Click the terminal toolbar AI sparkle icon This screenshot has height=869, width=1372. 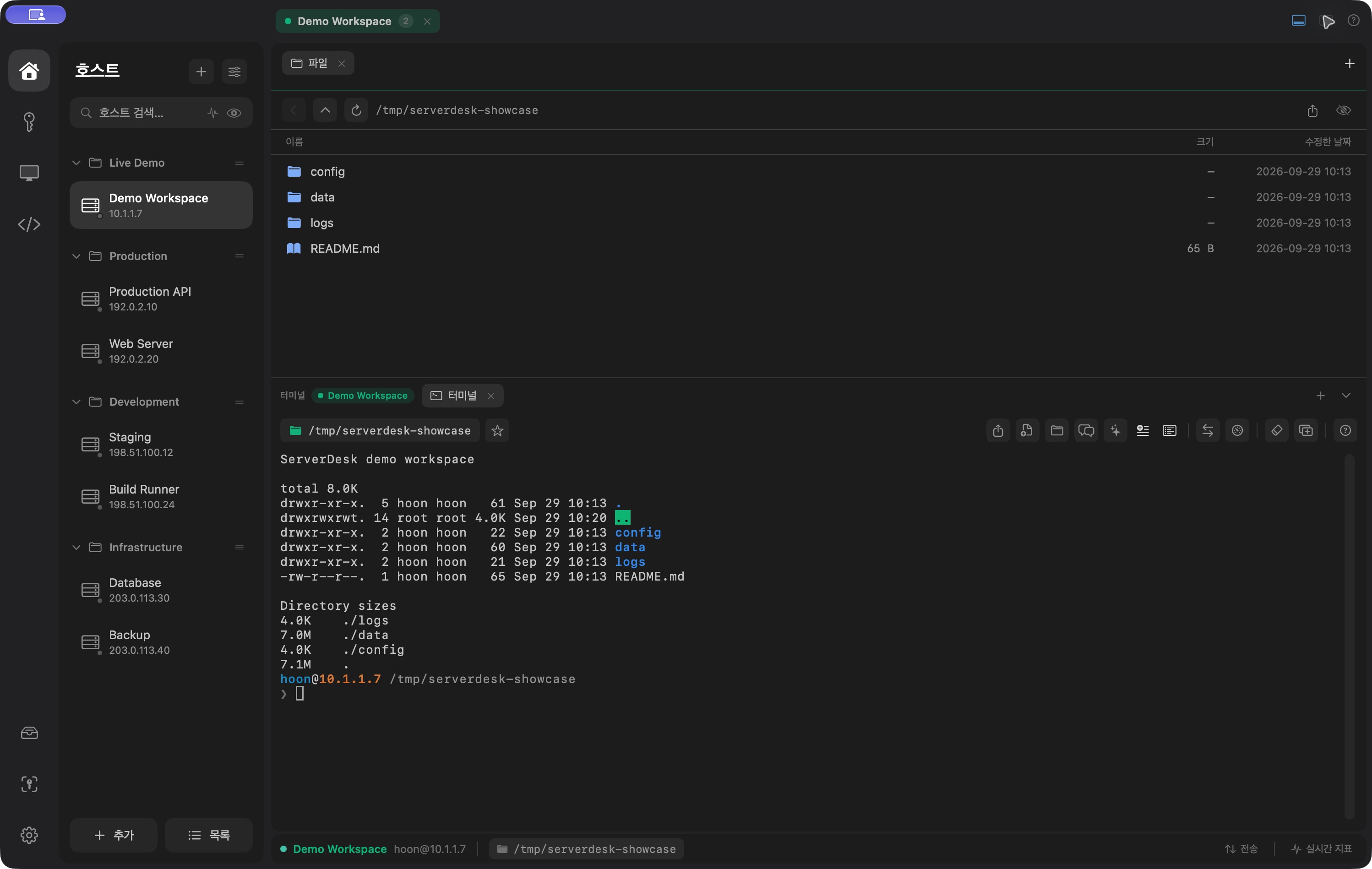click(x=1116, y=431)
